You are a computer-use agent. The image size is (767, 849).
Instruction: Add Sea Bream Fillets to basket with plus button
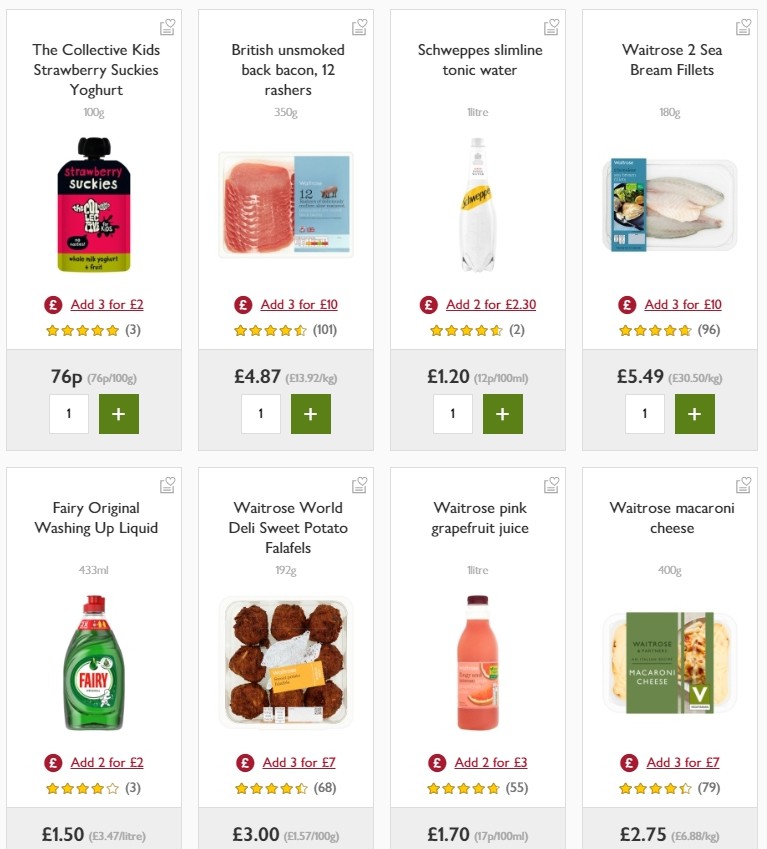tap(694, 413)
